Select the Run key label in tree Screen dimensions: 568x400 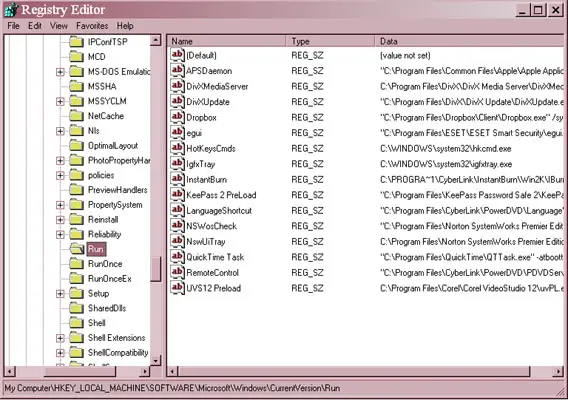96,249
